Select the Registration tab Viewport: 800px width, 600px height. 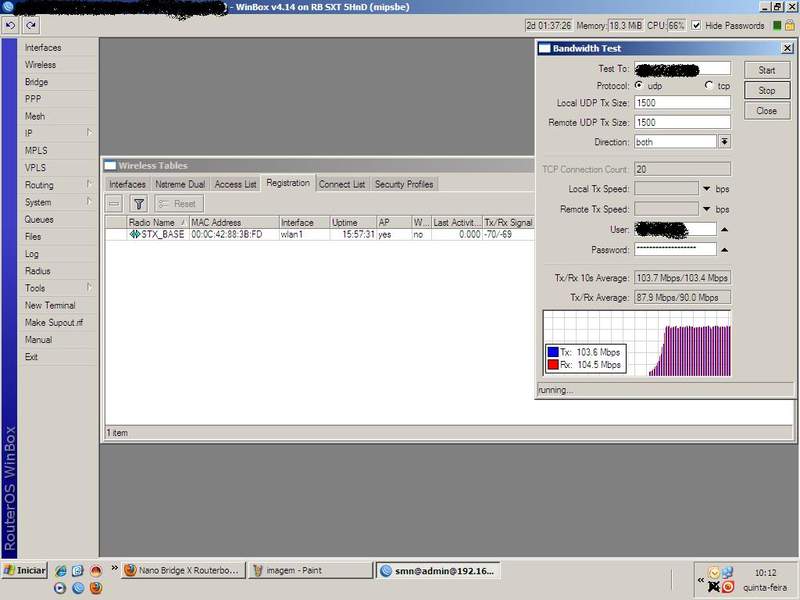288,183
